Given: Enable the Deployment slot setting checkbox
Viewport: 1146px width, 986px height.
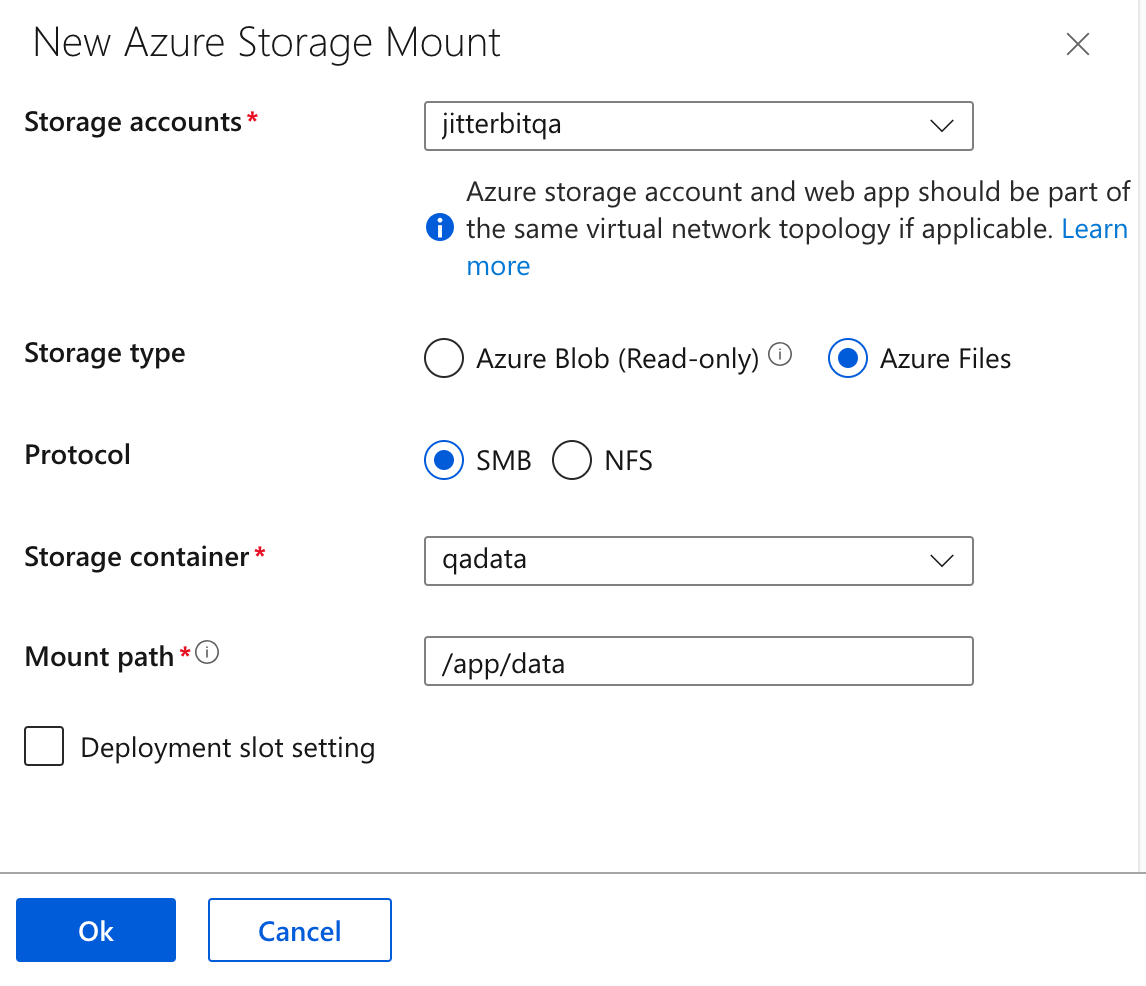Looking at the screenshot, I should pyautogui.click(x=44, y=747).
